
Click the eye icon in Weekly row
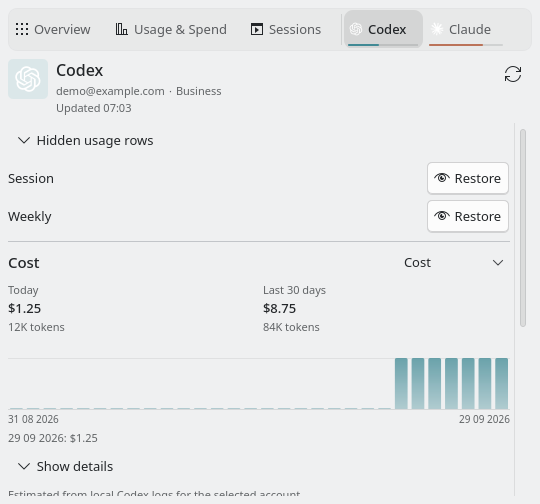click(442, 216)
